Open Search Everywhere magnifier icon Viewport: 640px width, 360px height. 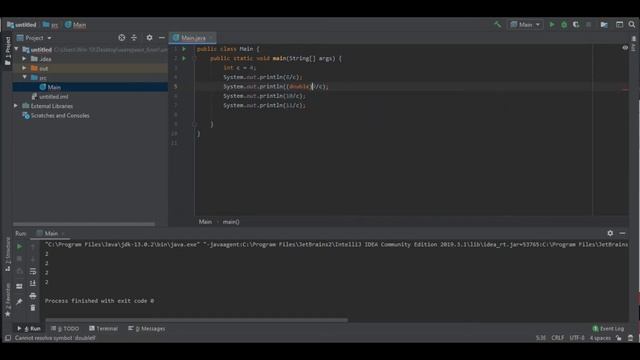pos(631,25)
